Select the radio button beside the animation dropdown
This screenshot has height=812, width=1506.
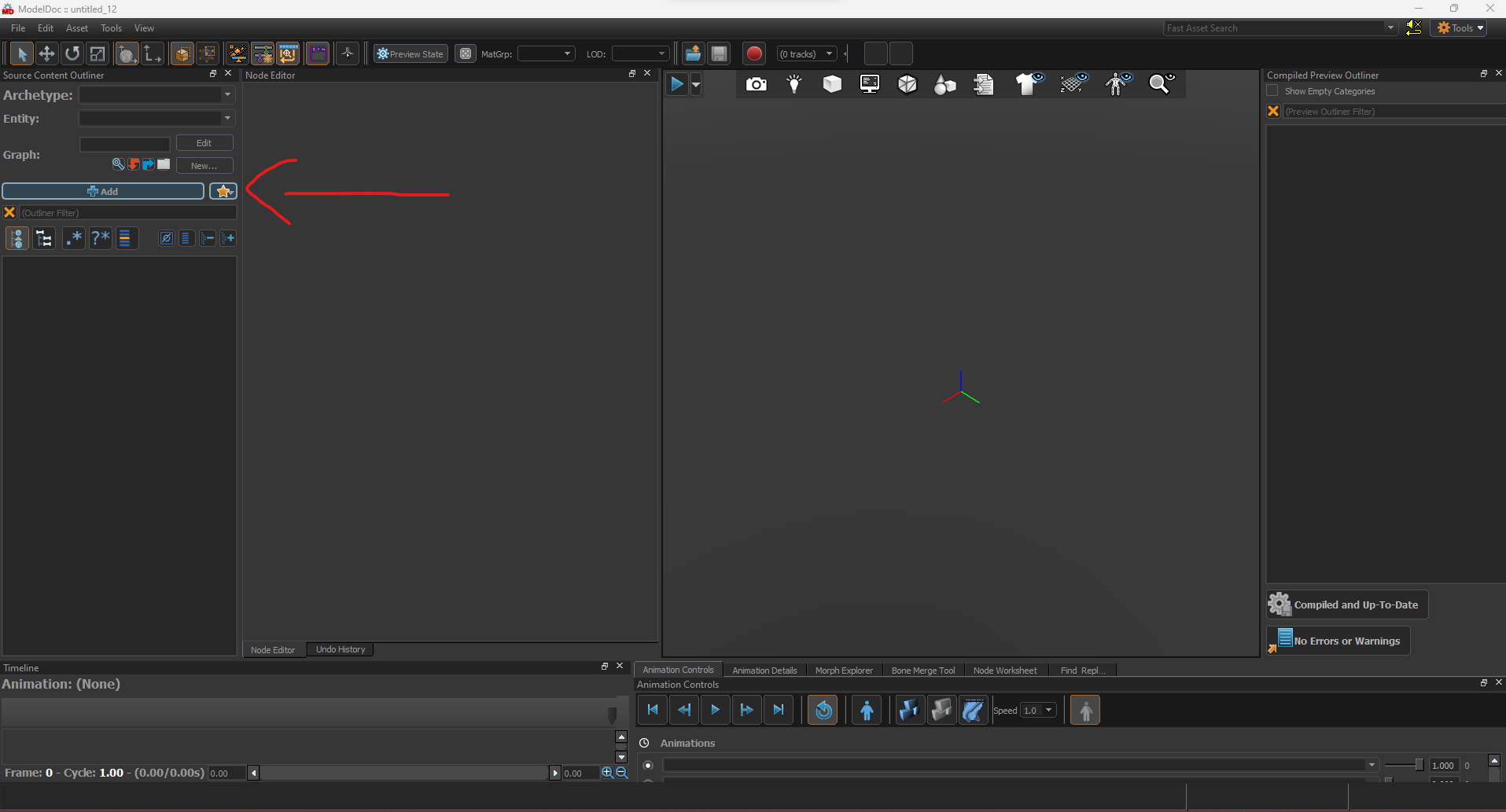click(x=648, y=765)
